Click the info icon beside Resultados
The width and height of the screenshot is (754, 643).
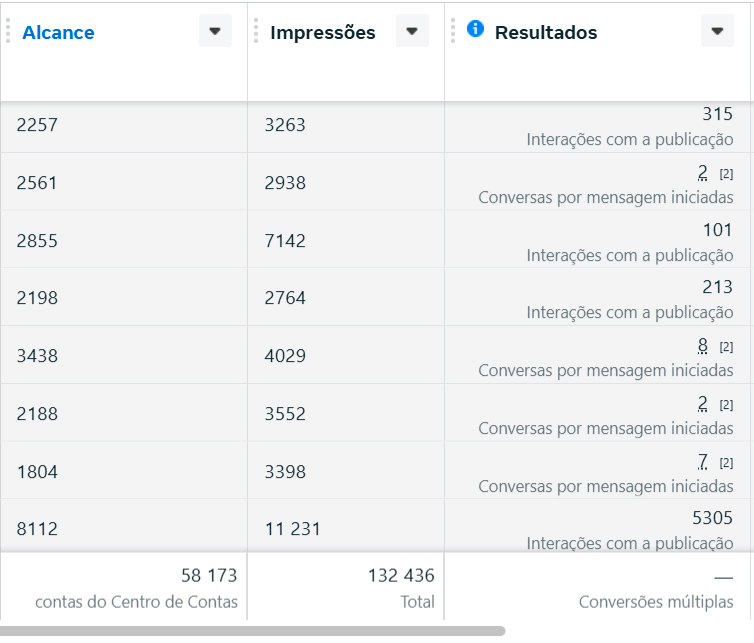(x=475, y=29)
